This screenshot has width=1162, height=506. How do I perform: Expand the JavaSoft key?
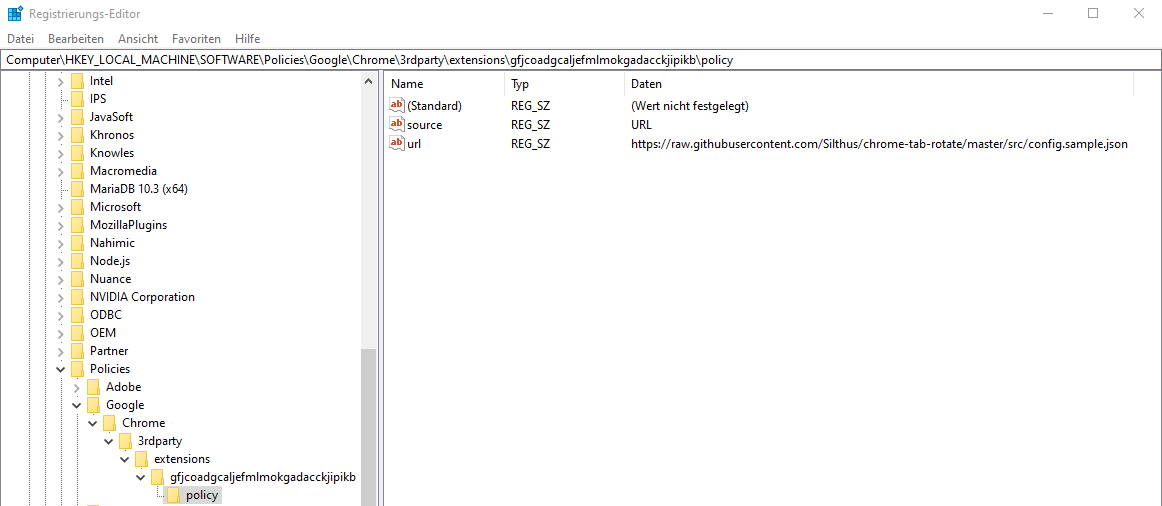click(61, 117)
